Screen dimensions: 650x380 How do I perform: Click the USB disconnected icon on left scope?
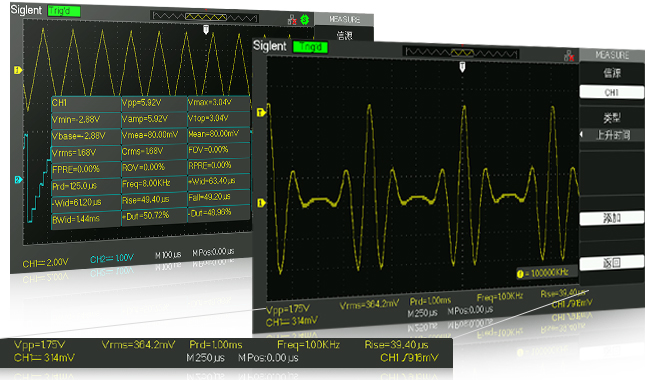point(292,20)
